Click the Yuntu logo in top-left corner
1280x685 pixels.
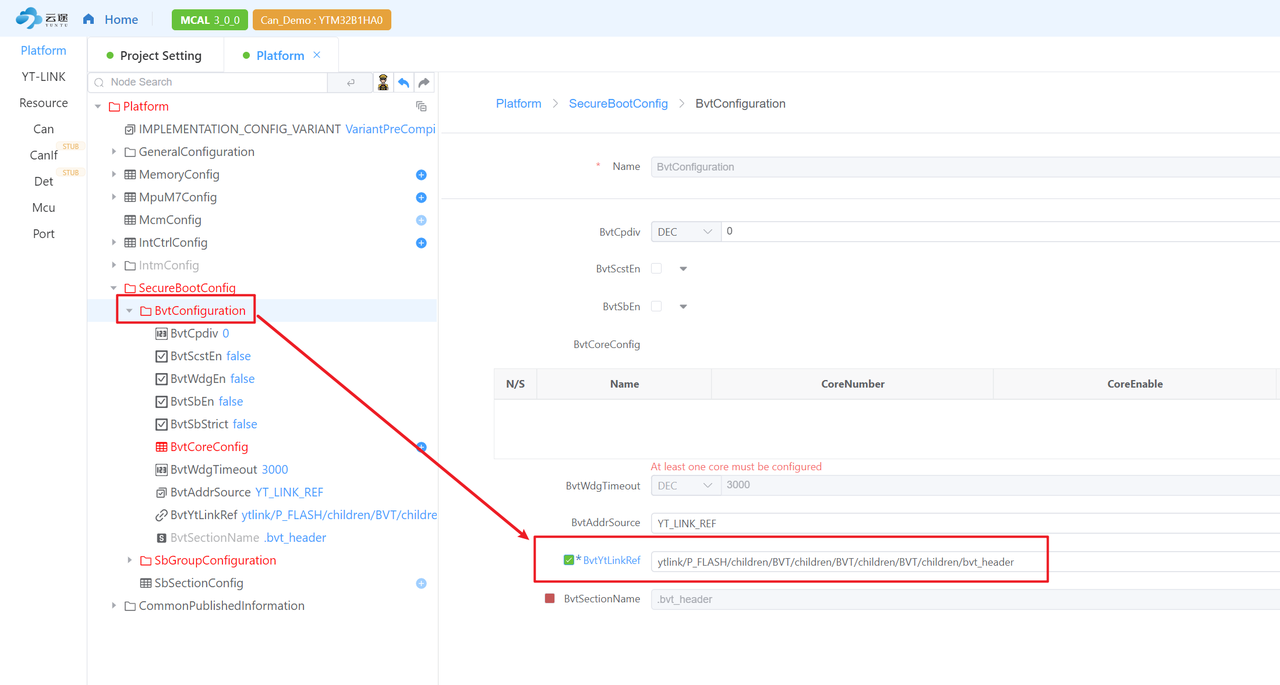(x=42, y=19)
